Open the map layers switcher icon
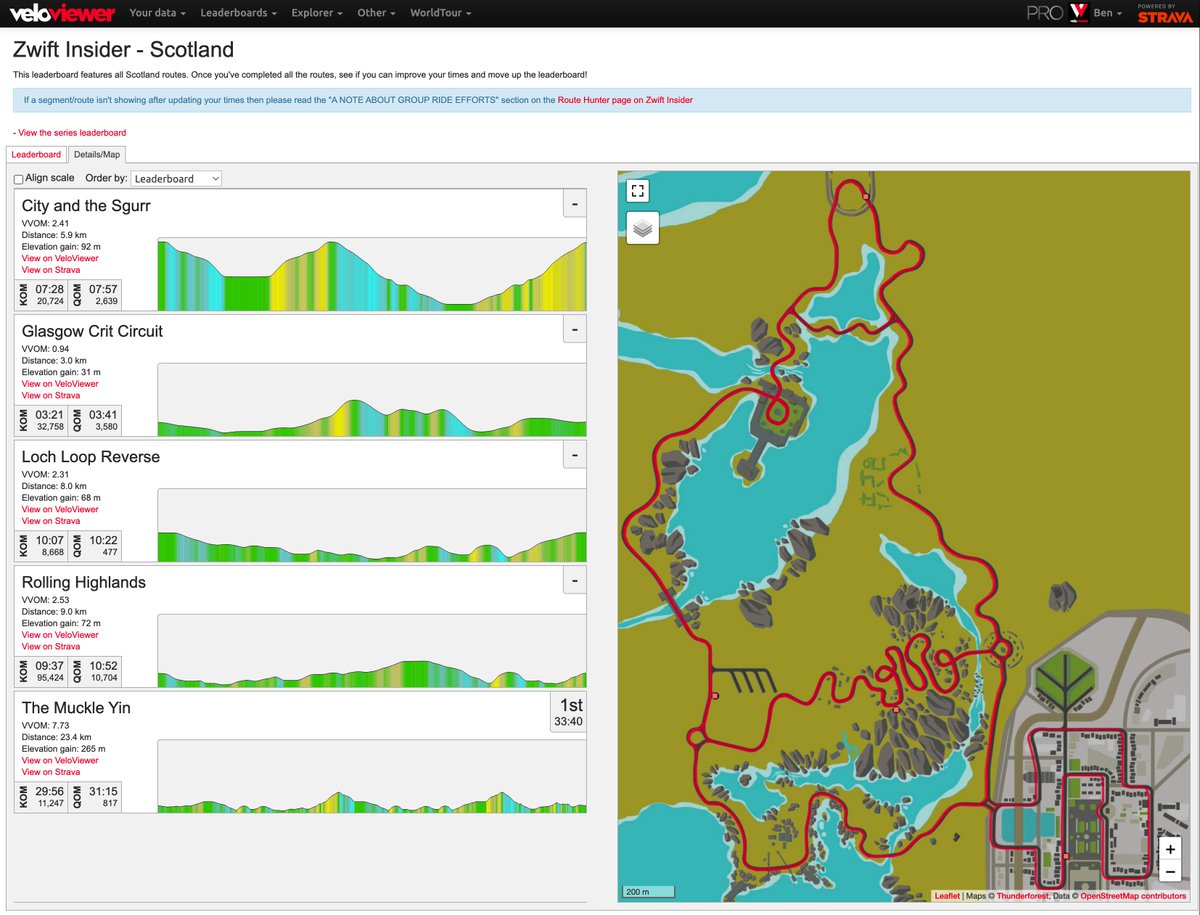Viewport: 1200px width, 915px height. tap(641, 227)
